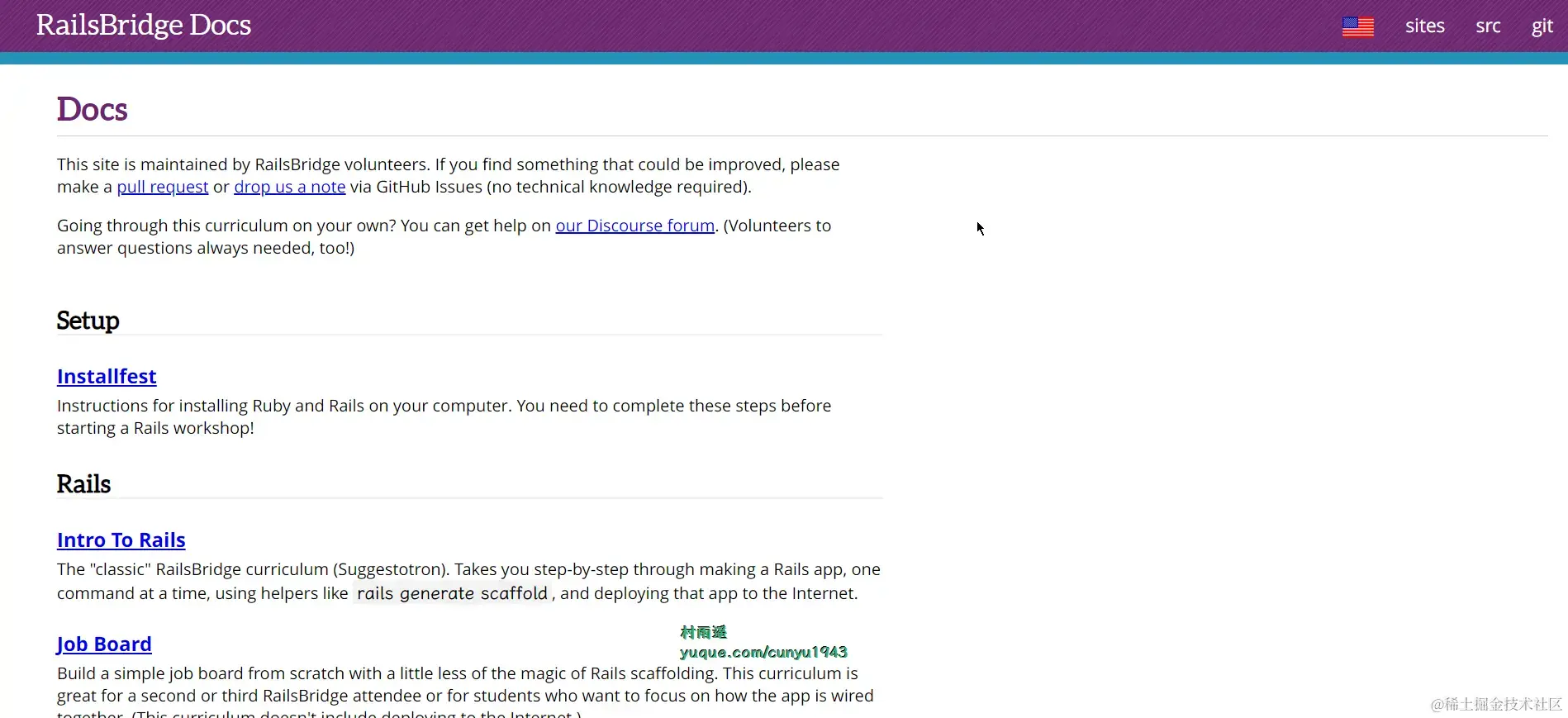This screenshot has height=718, width=1568.
Task: Open the Job Board curriculum link
Action: [104, 644]
